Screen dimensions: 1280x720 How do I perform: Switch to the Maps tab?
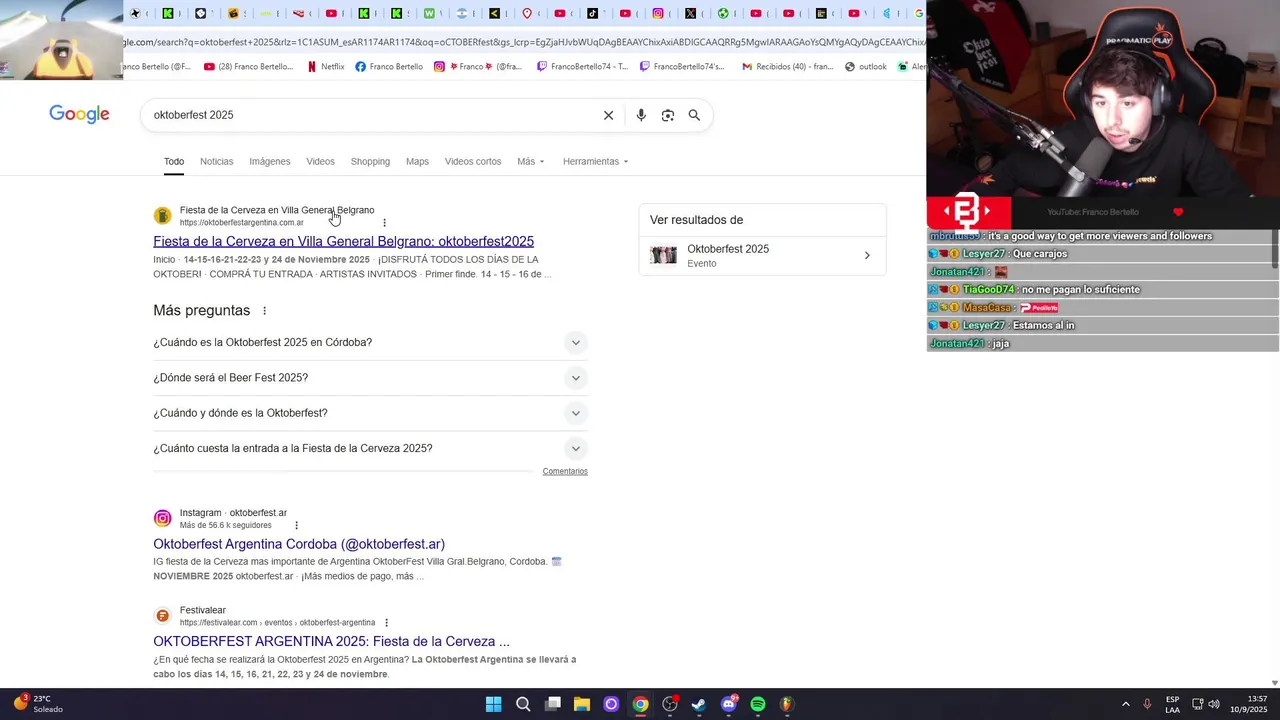(x=417, y=161)
